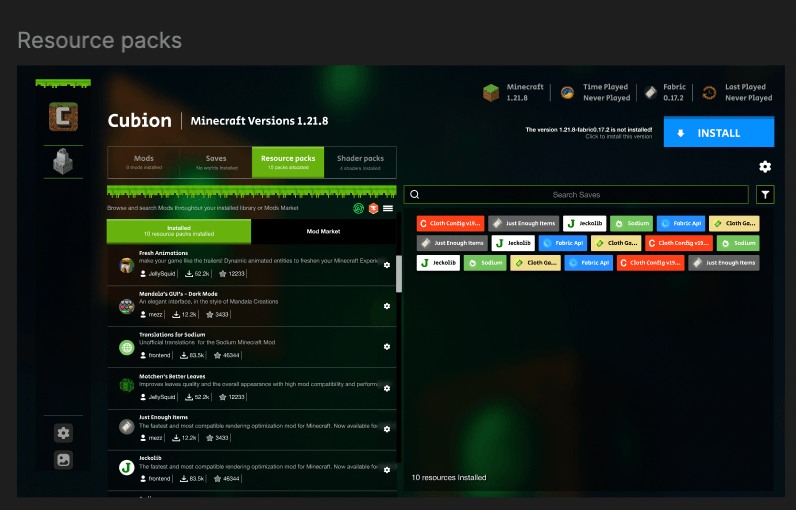Click Motschen's Better Leaves thumbnail
This screenshot has width=796, height=510.
[x=126, y=386]
